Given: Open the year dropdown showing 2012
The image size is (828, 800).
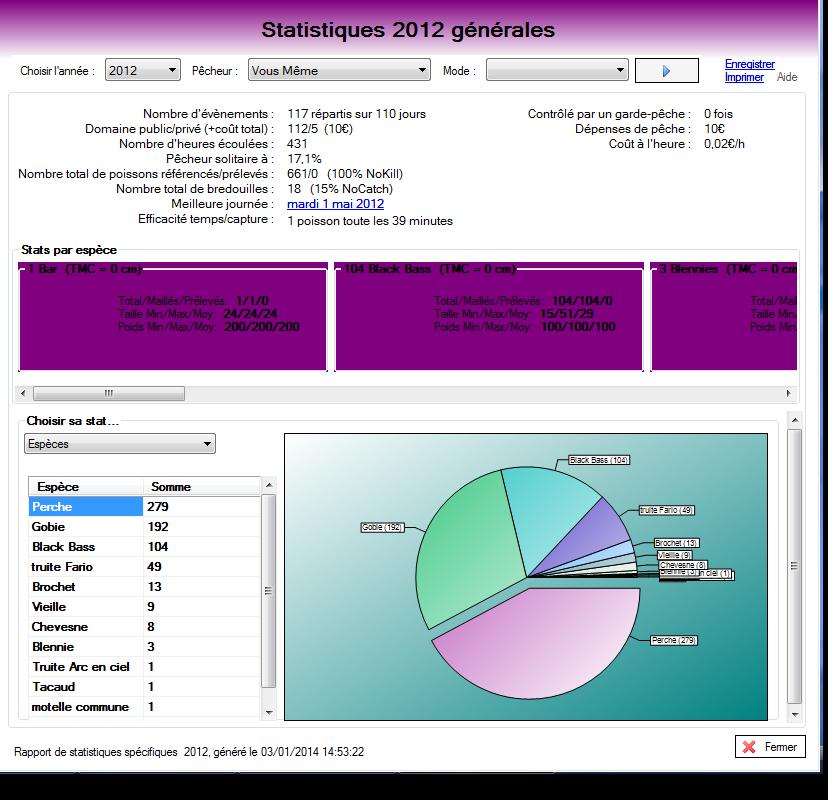Looking at the screenshot, I should (x=143, y=70).
